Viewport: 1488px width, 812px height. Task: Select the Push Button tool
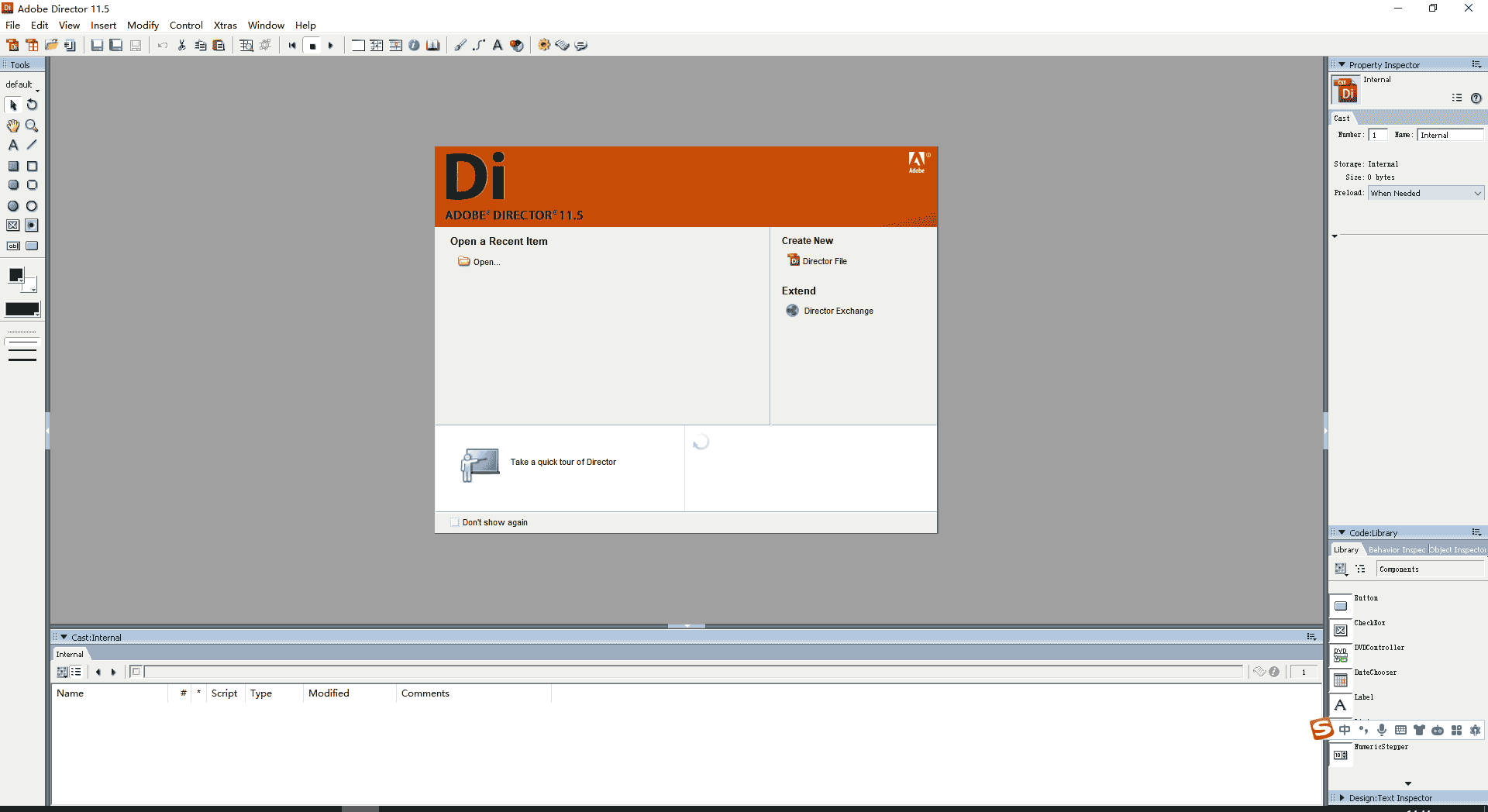click(32, 246)
